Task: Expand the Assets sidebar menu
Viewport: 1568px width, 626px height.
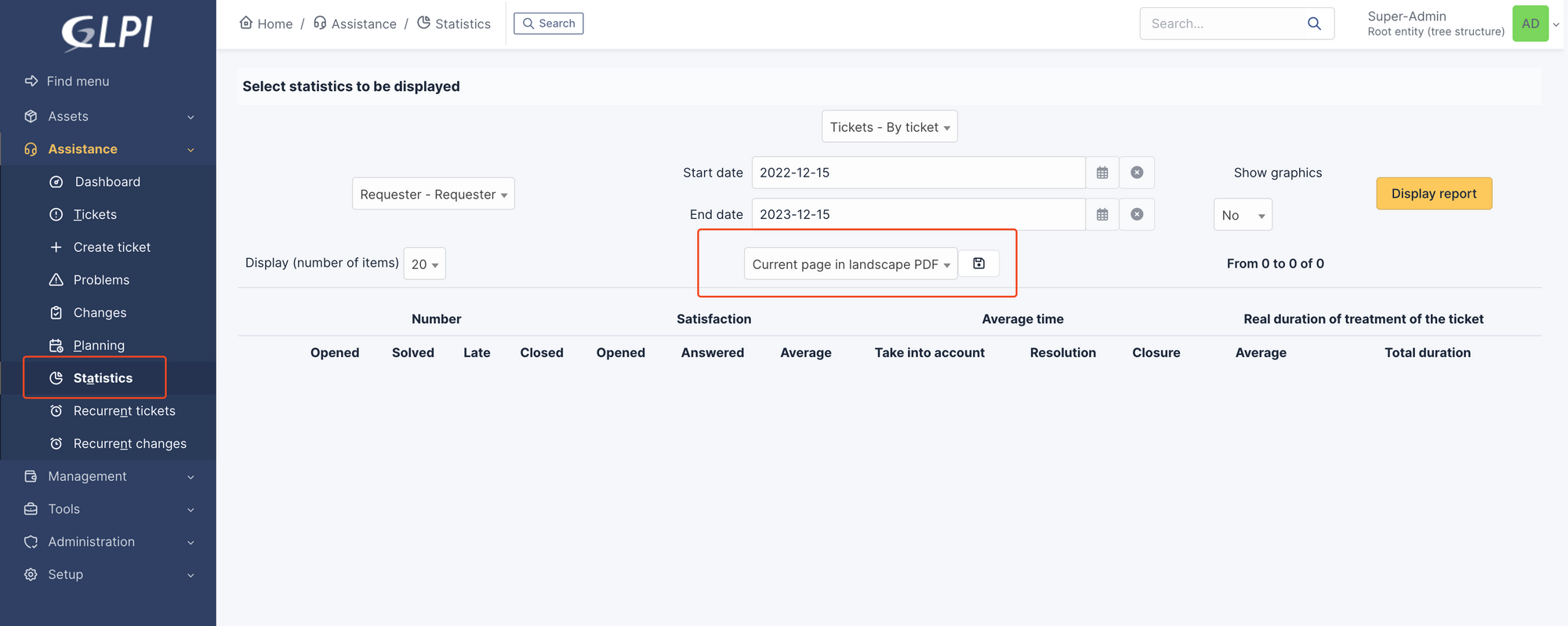Action: (108, 116)
